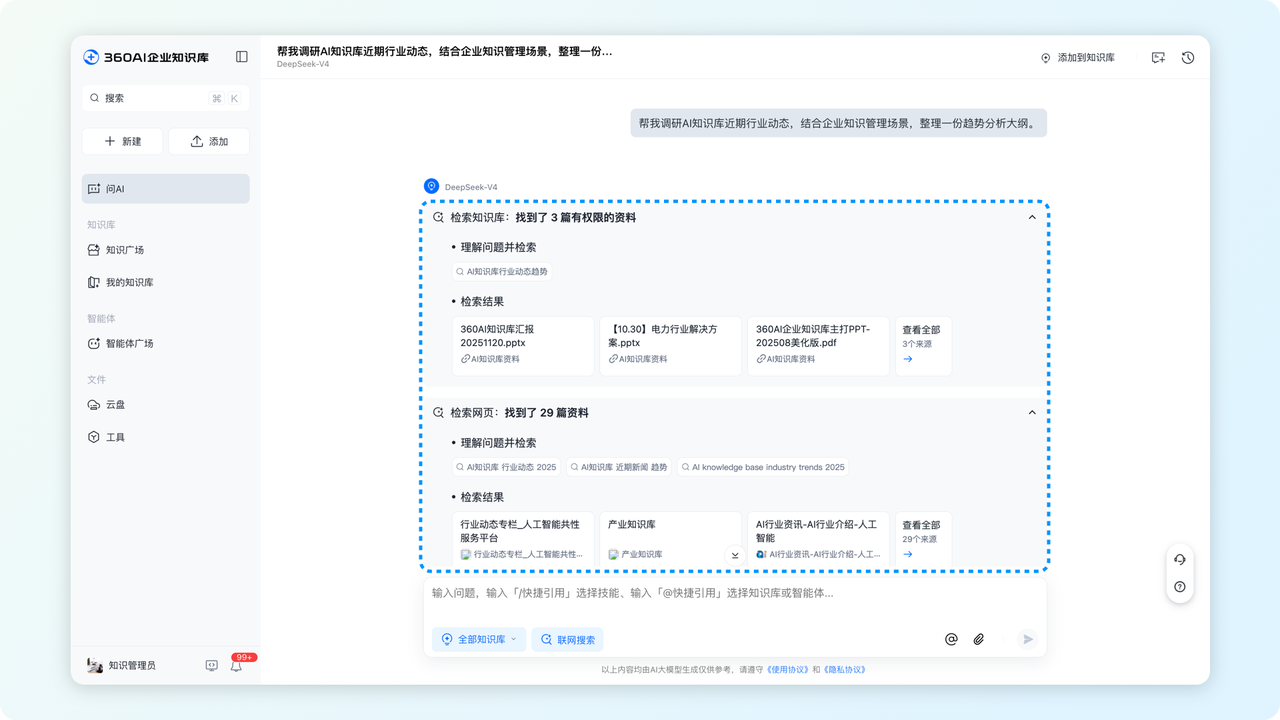Click the 知识管理员 user avatar
Viewport: 1280px width, 720px height.
pyautogui.click(x=95, y=665)
